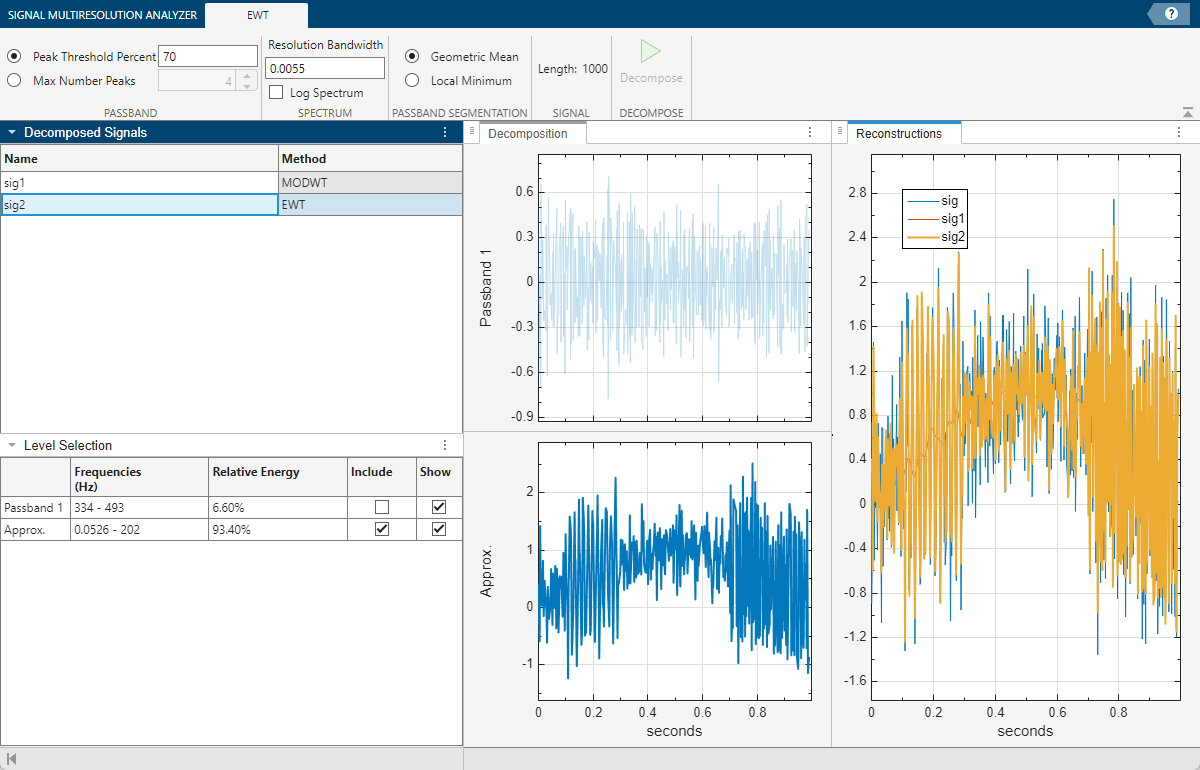The height and width of the screenshot is (770, 1200).
Task: Click the Max Number Peaks up stepper arrow
Action: coord(247,74)
